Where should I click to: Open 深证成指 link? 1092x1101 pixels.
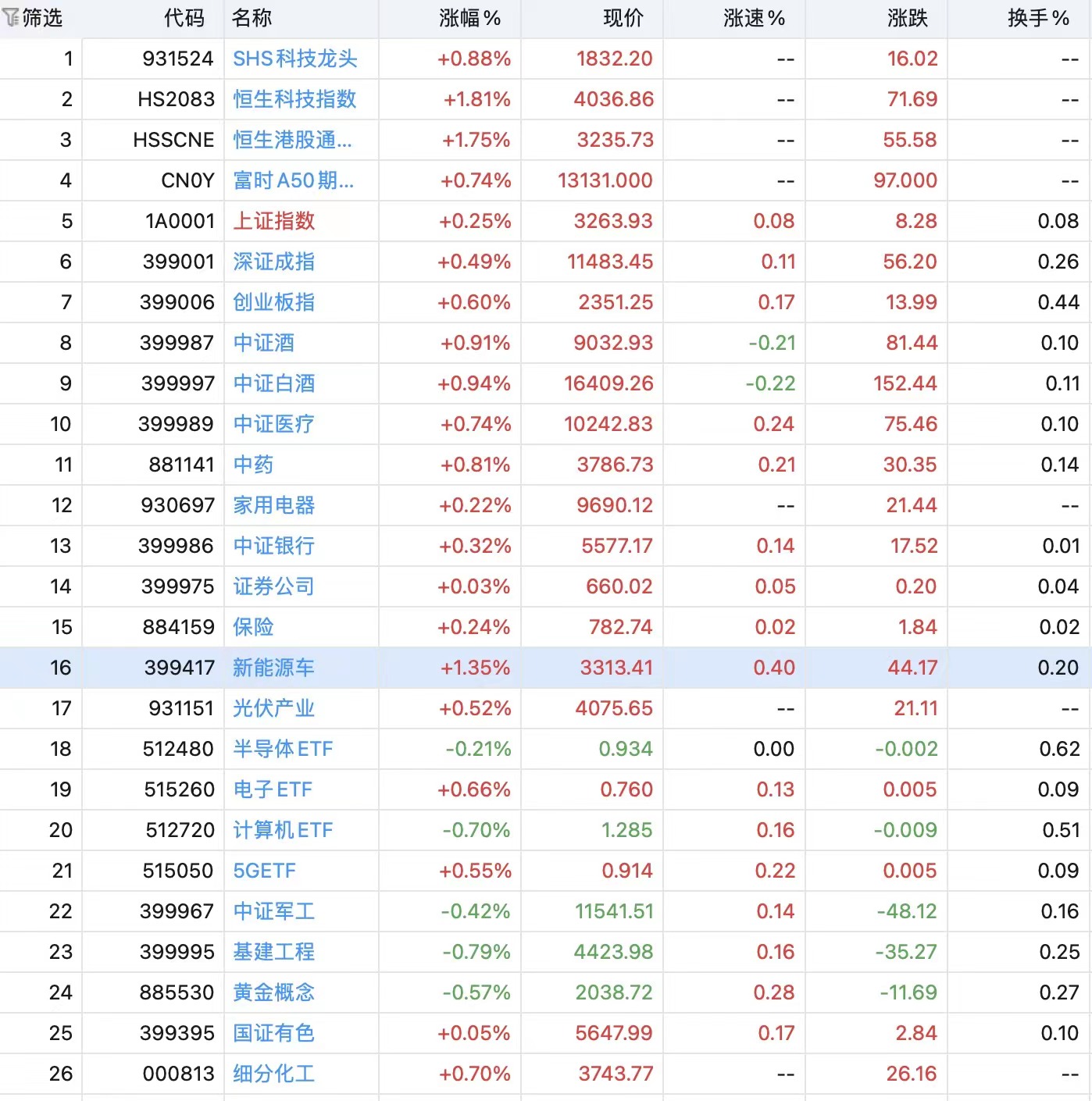[x=273, y=262]
